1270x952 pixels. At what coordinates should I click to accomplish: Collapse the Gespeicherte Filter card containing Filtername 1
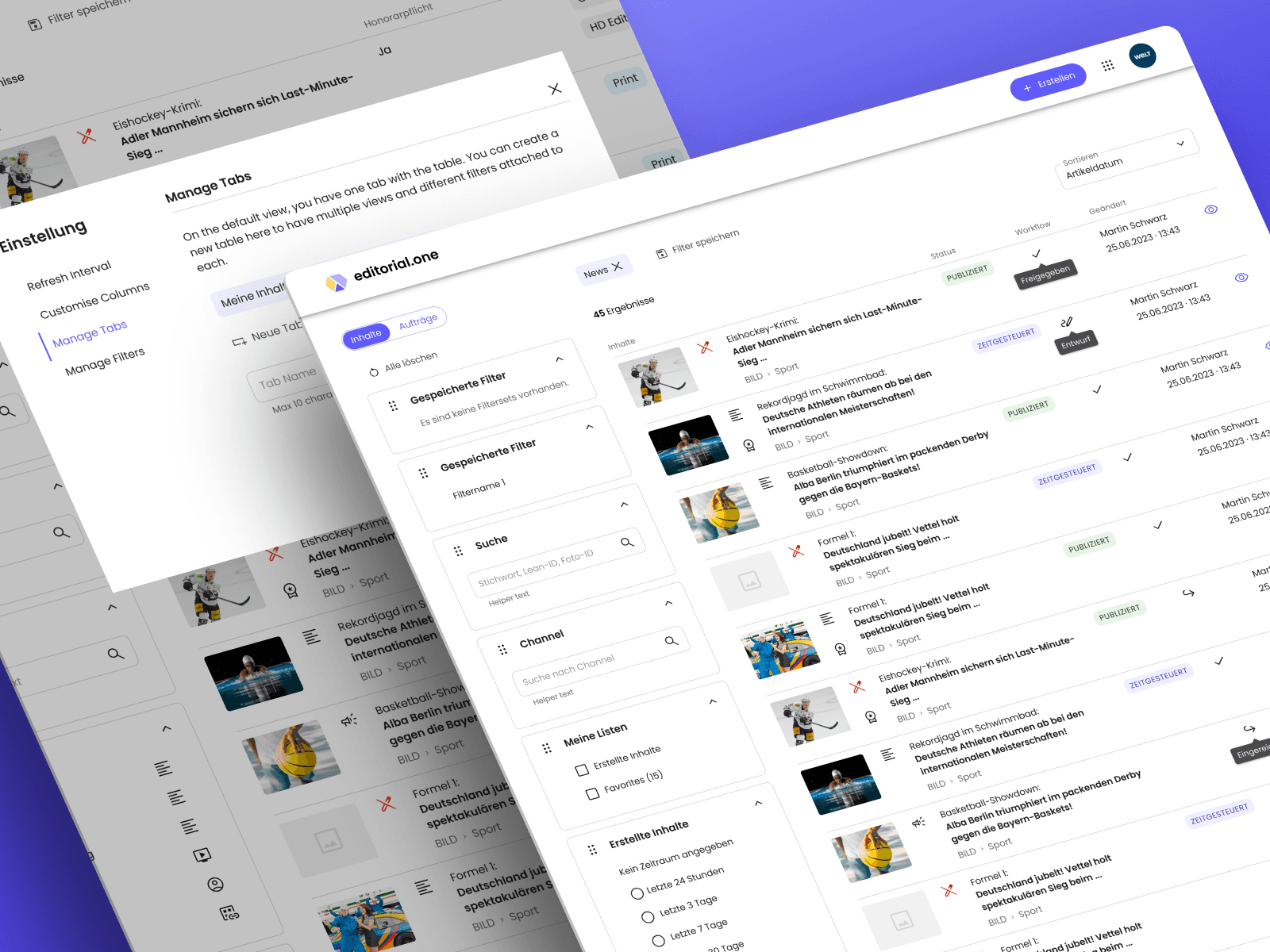(x=590, y=427)
